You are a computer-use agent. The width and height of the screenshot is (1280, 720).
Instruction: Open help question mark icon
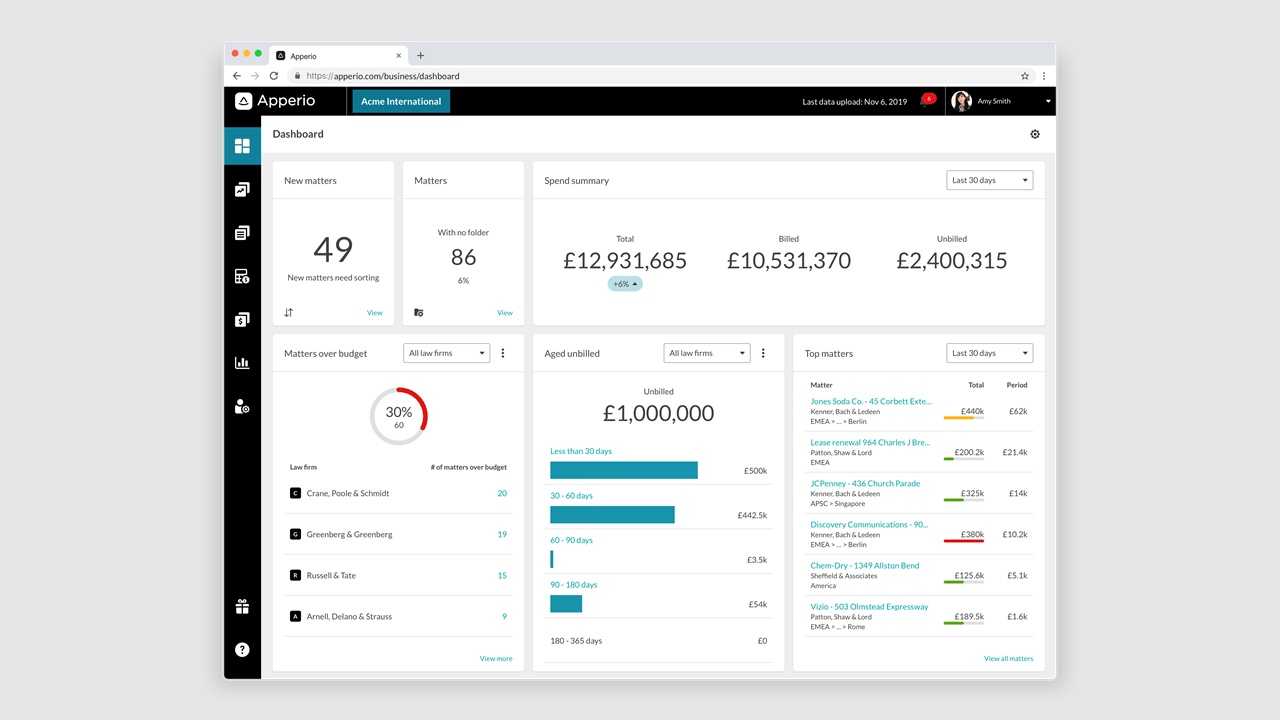[x=242, y=650]
